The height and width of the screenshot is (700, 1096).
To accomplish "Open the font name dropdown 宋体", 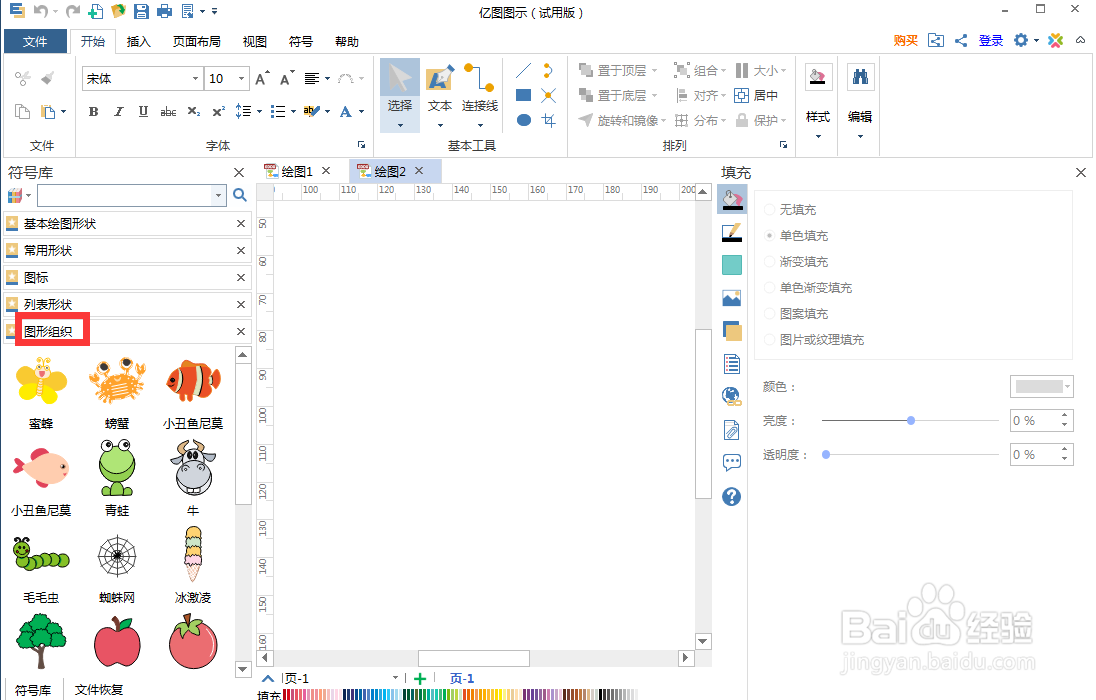I will tap(195, 78).
